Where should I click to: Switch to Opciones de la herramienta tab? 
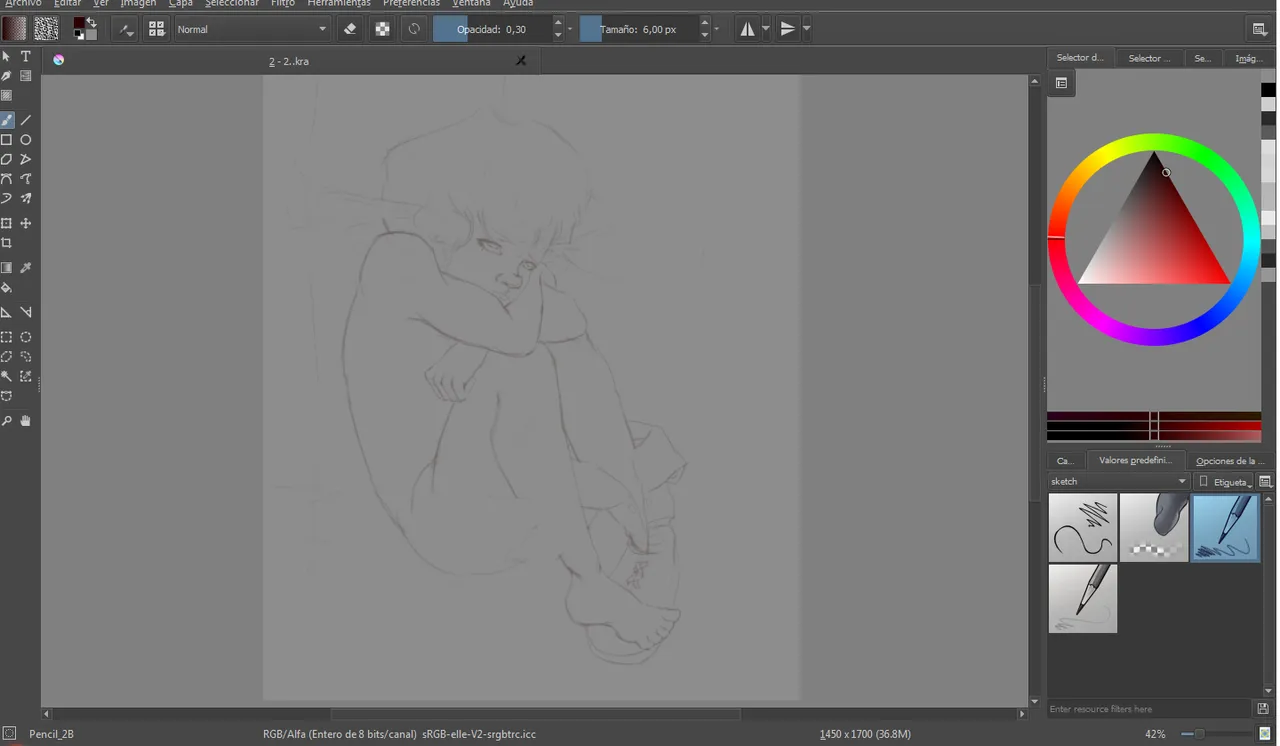tap(1230, 461)
